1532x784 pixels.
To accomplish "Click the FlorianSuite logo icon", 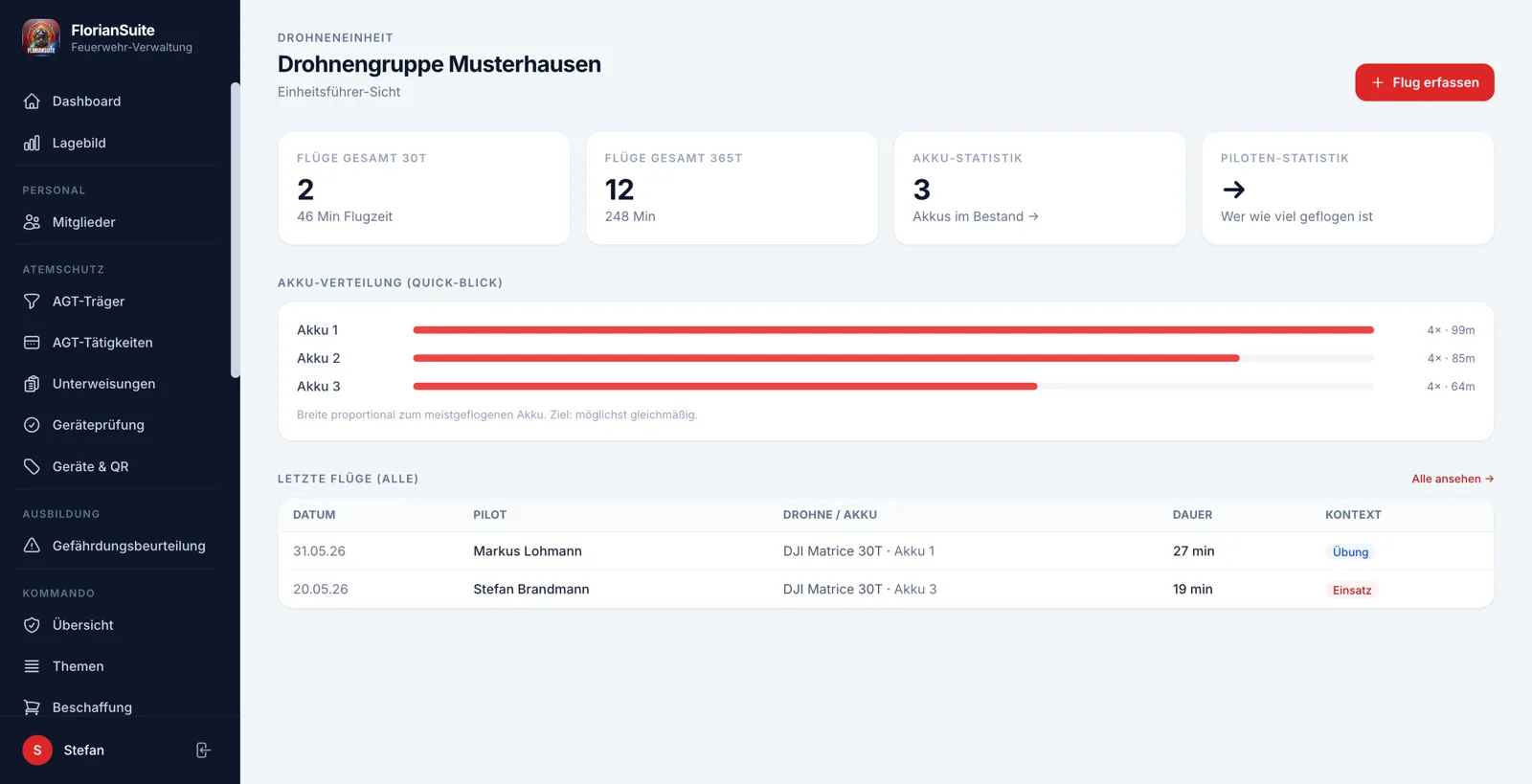I will pos(41,38).
